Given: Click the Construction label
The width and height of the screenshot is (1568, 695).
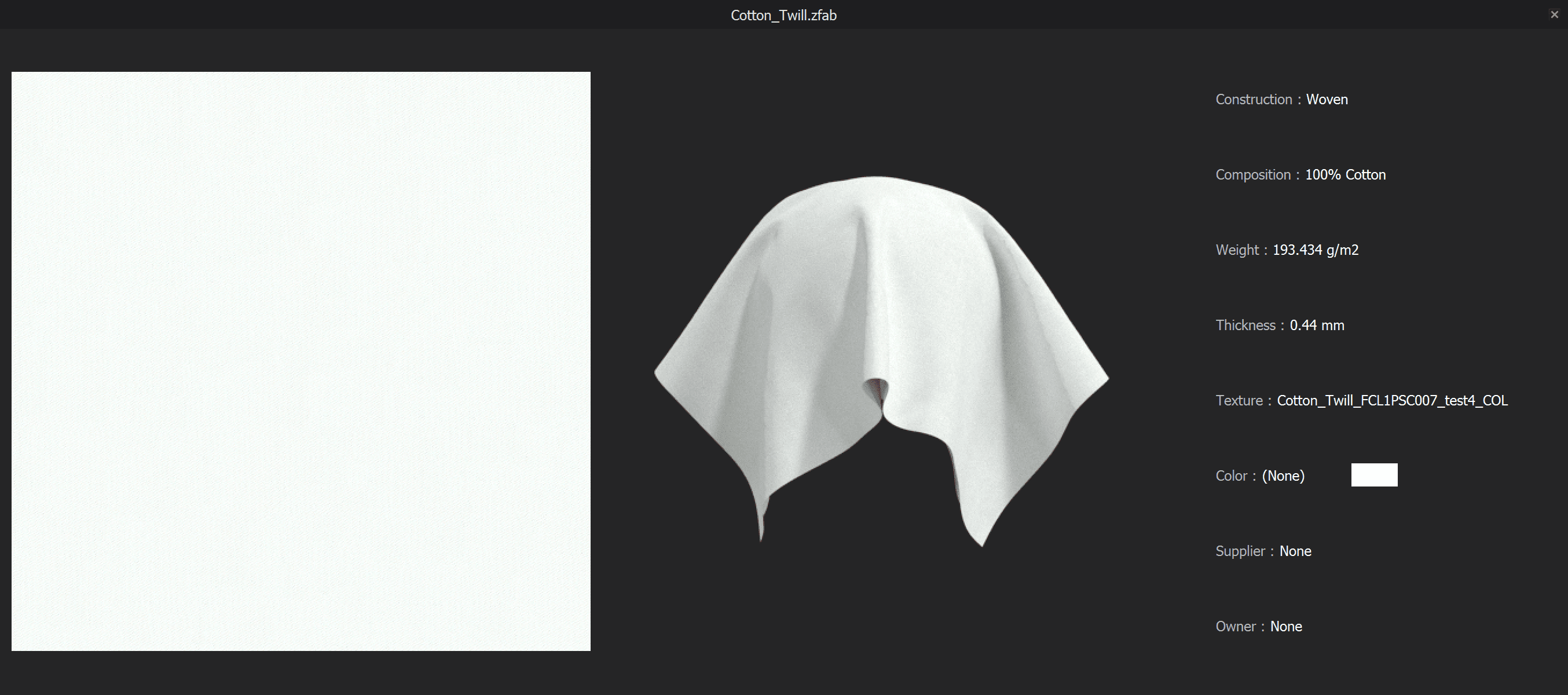Looking at the screenshot, I should point(1254,99).
